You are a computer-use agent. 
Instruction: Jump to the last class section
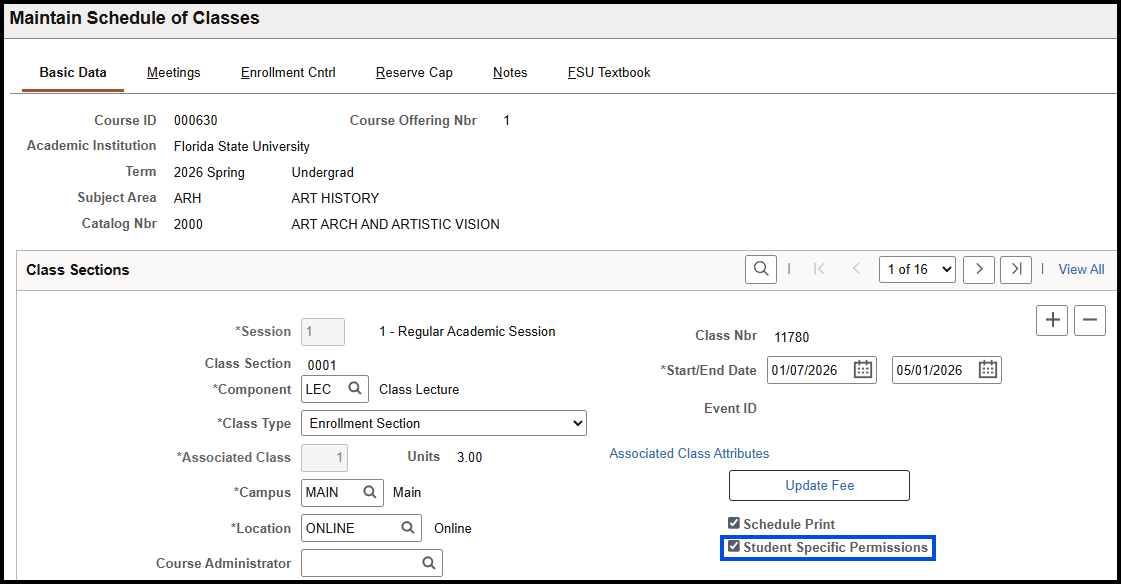pos(1015,269)
